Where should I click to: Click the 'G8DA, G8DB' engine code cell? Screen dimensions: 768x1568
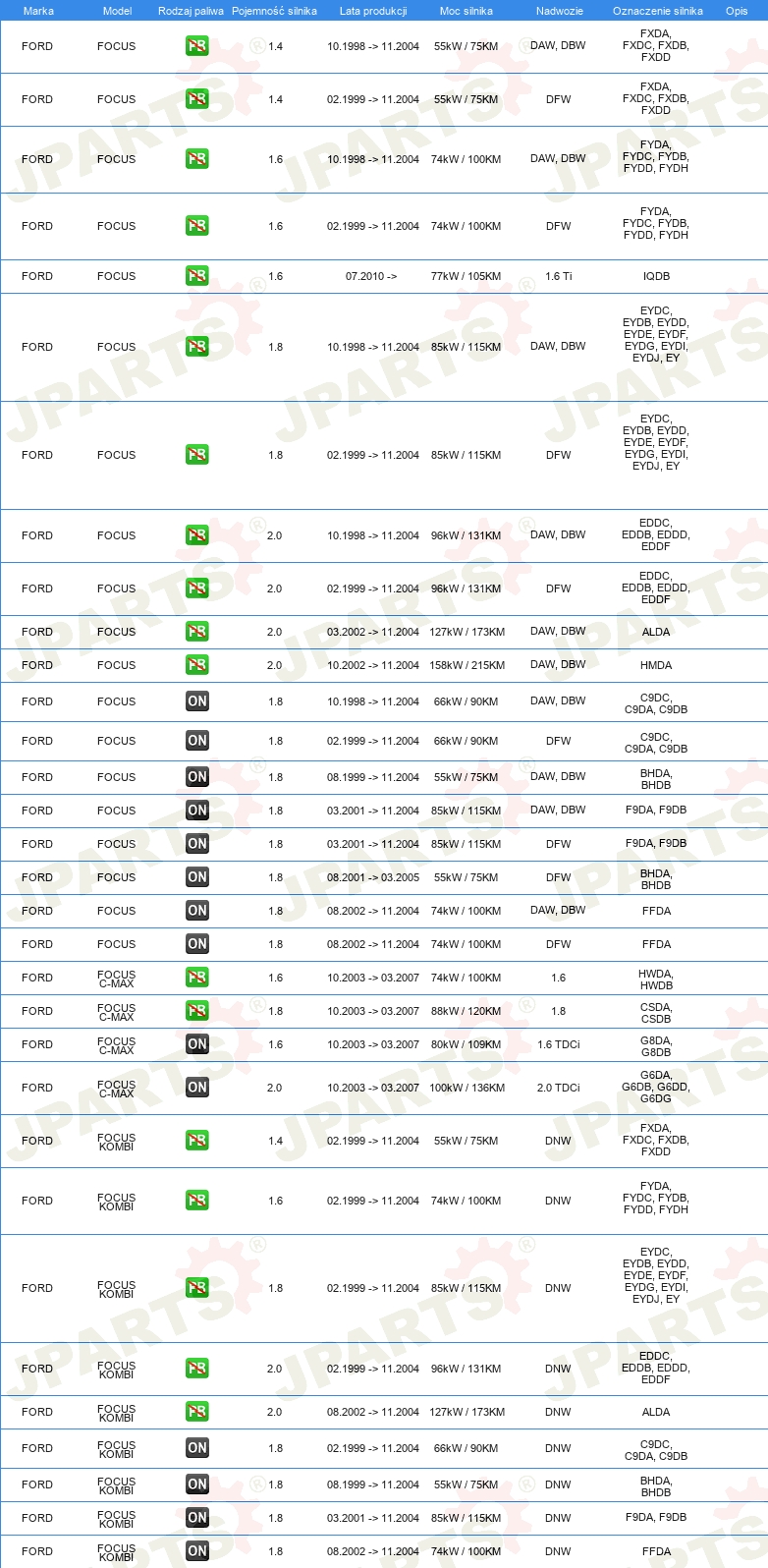pyautogui.click(x=656, y=1046)
